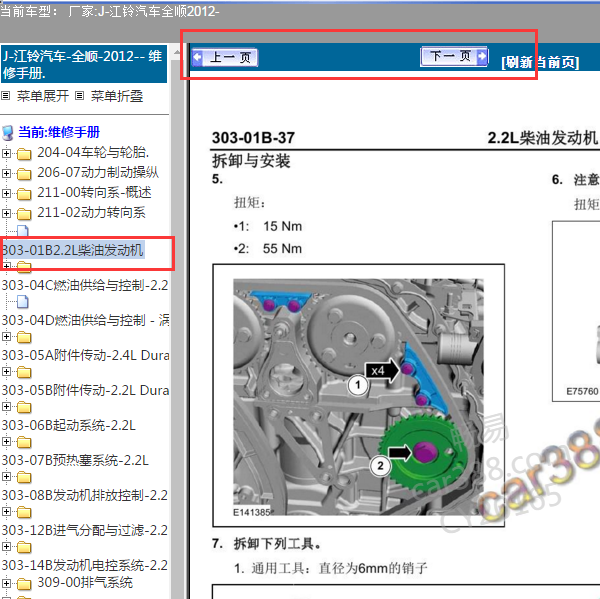Click folder icon above 303-04C燃油供给与控制

pyautogui.click(x=24, y=266)
